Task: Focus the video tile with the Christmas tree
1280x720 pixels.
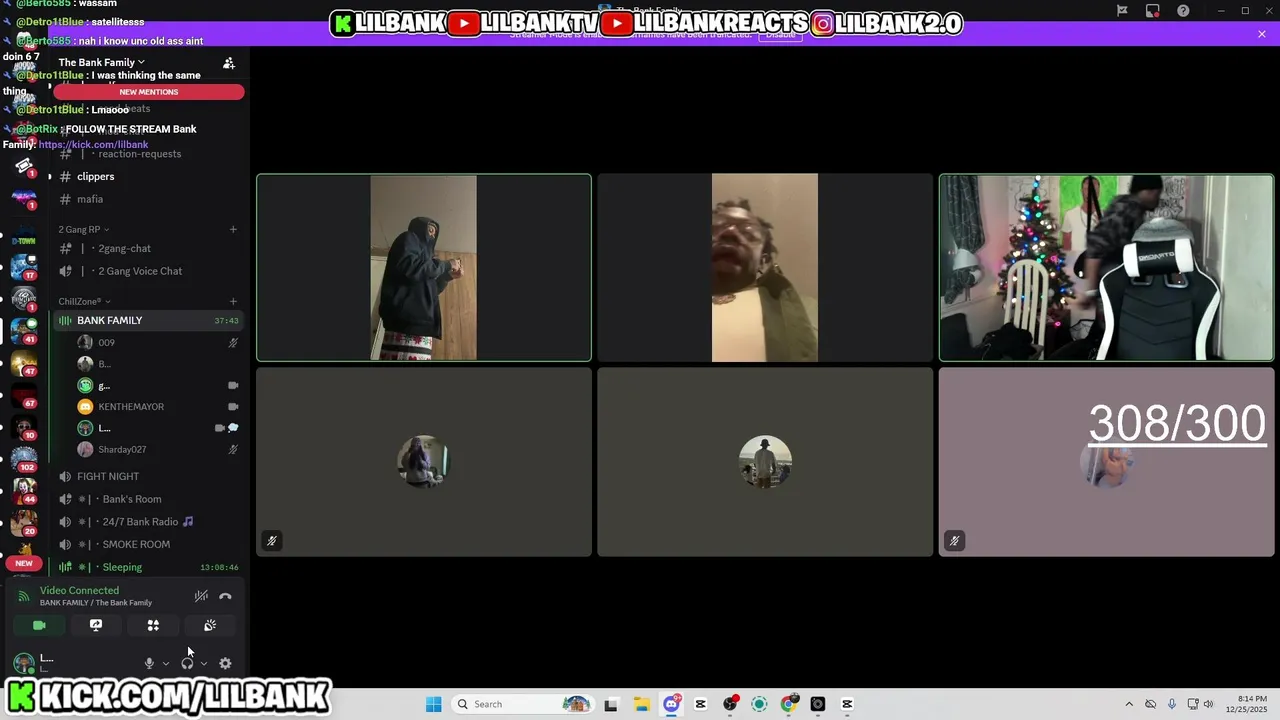Action: 1106,268
